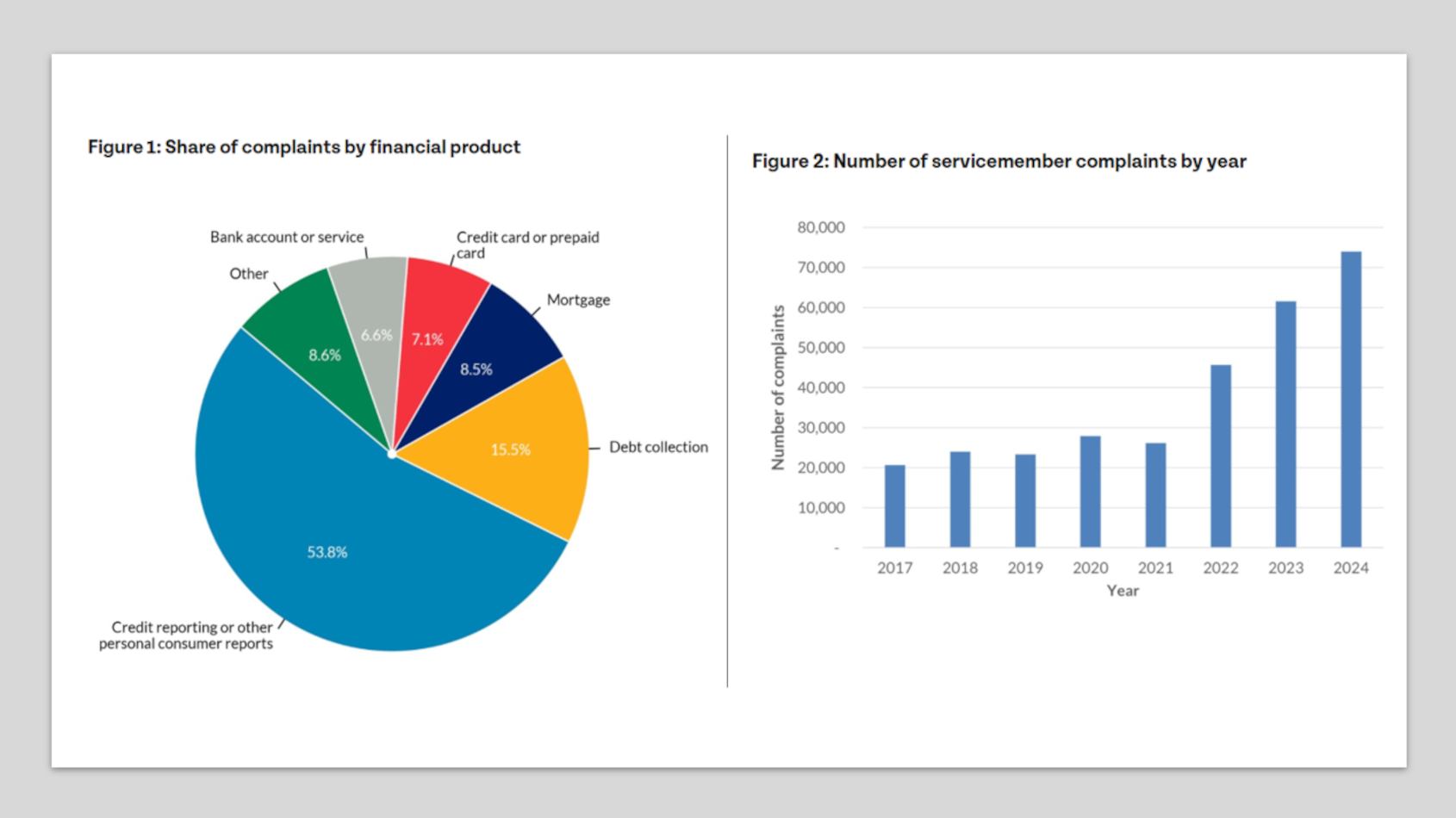Screen dimensions: 1456x818
Task: Select the Figure 2 title text
Action: tap(999, 161)
